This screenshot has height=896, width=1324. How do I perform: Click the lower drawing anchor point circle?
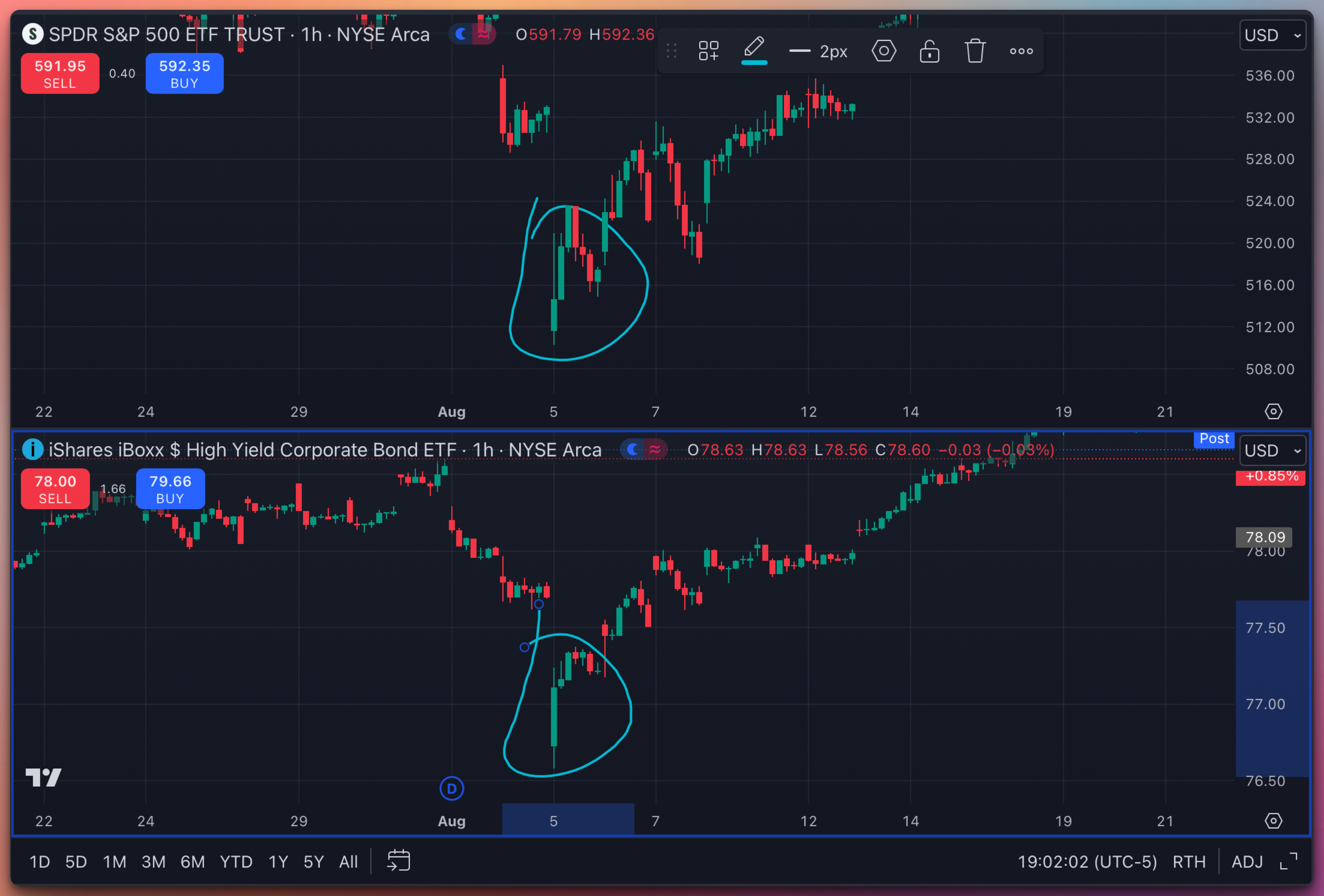coord(524,647)
